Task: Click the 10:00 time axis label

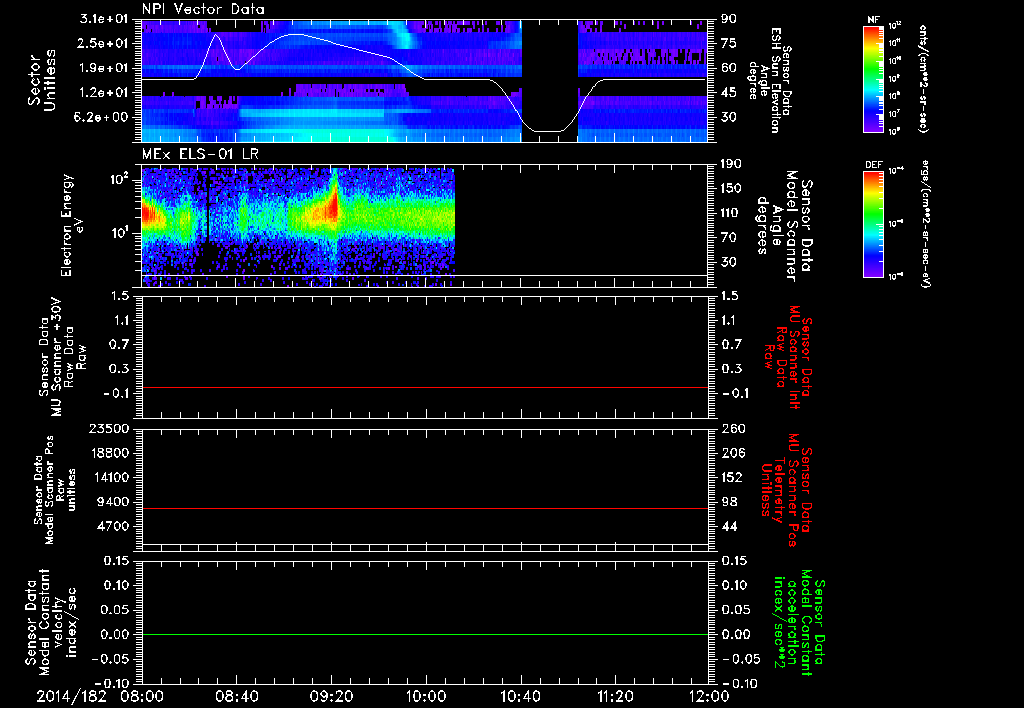Action: tap(426, 696)
